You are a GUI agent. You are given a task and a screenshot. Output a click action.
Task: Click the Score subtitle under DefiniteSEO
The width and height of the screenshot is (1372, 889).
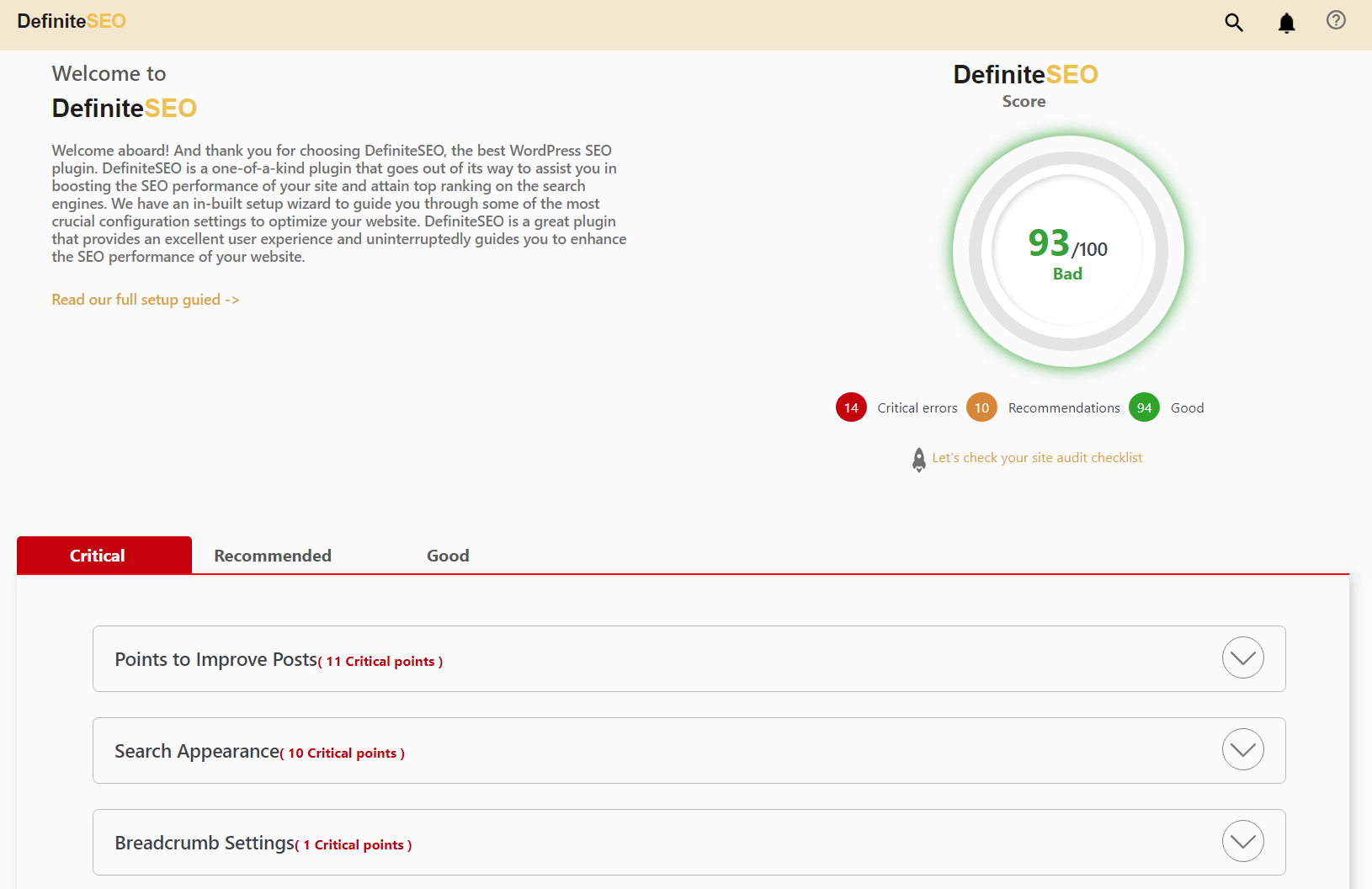tap(1024, 101)
